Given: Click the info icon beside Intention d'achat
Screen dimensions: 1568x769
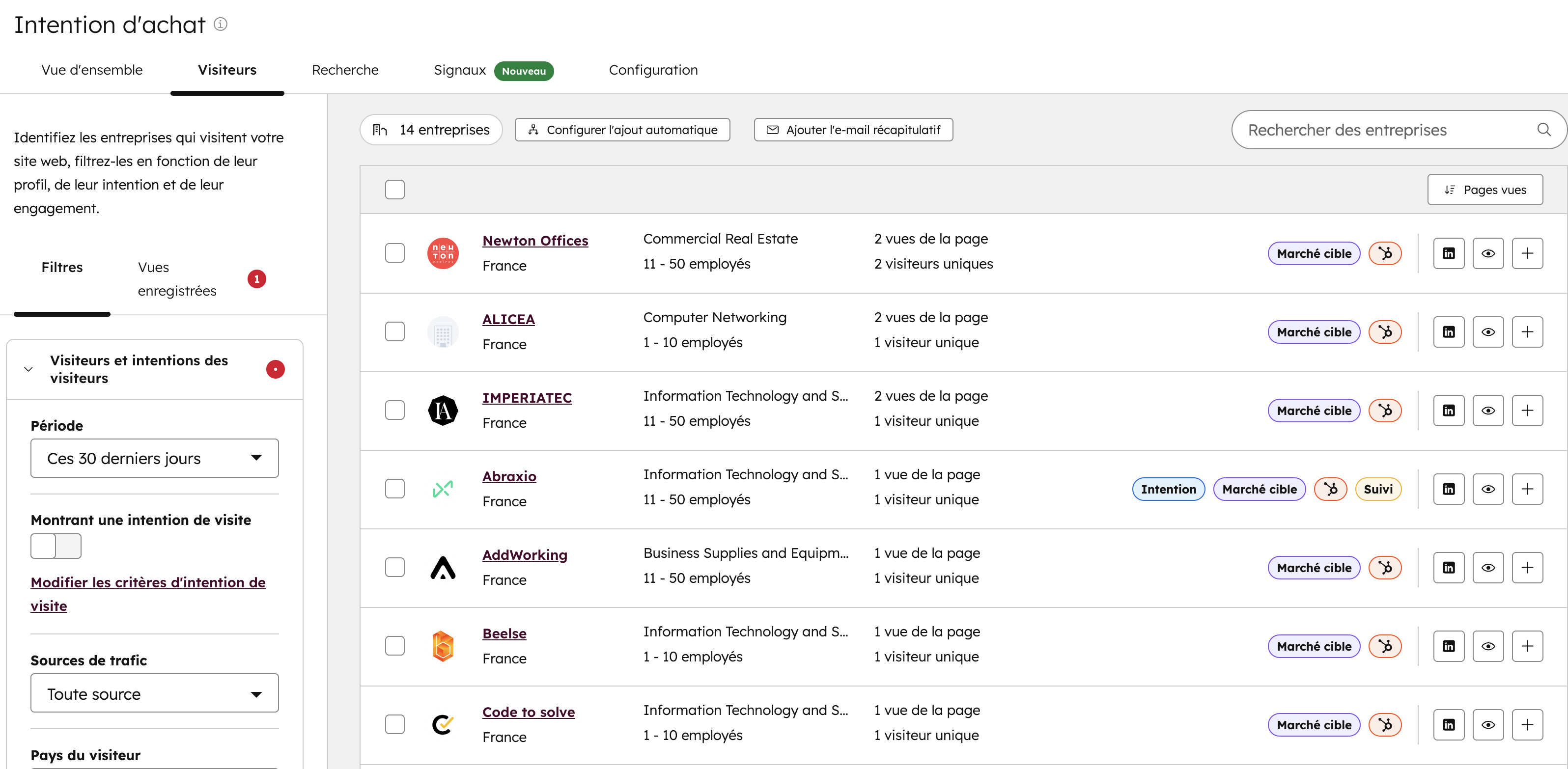Looking at the screenshot, I should pos(221,25).
